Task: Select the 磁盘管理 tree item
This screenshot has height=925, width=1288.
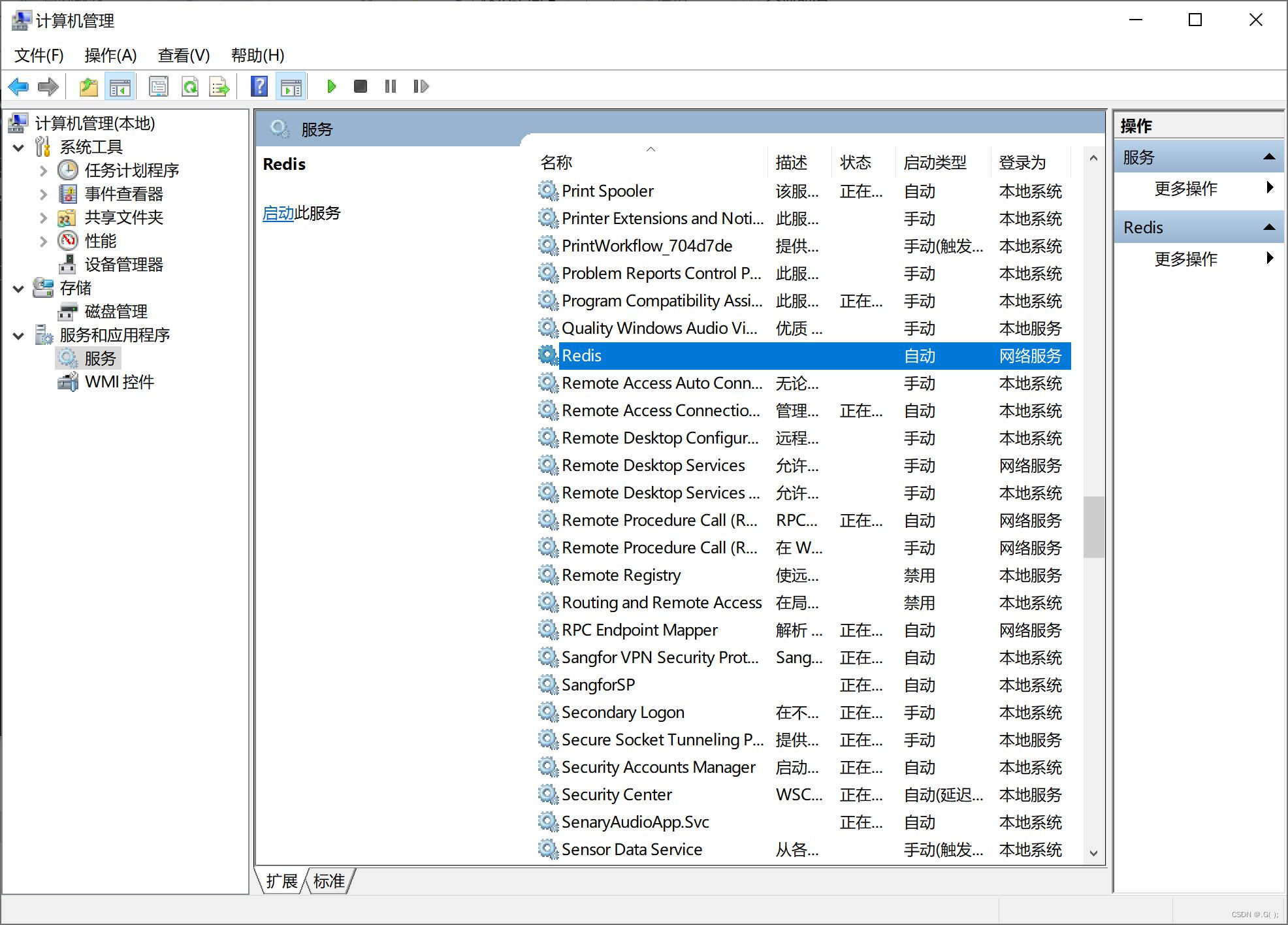Action: tap(116, 312)
